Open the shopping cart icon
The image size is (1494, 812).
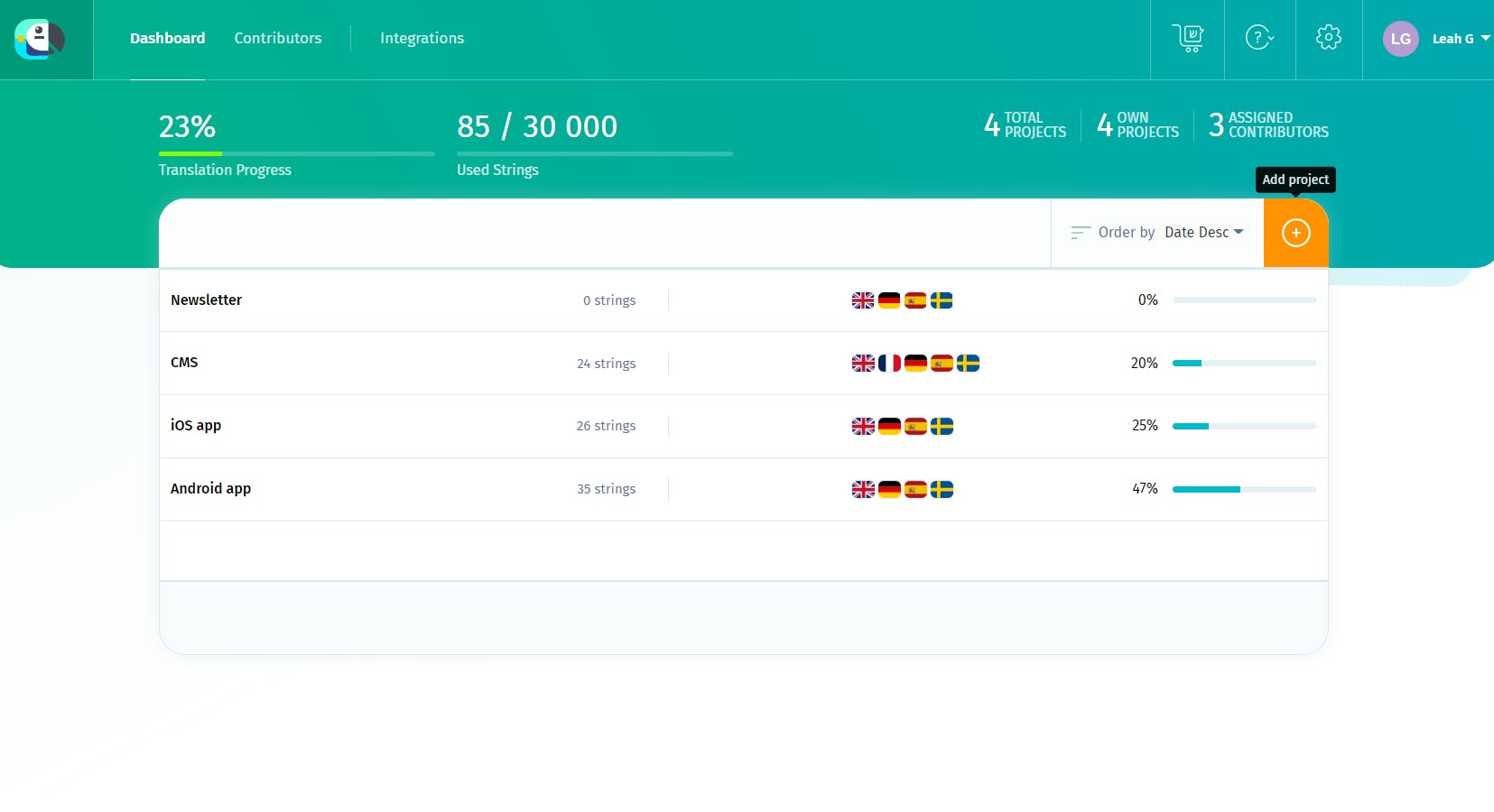(1188, 38)
